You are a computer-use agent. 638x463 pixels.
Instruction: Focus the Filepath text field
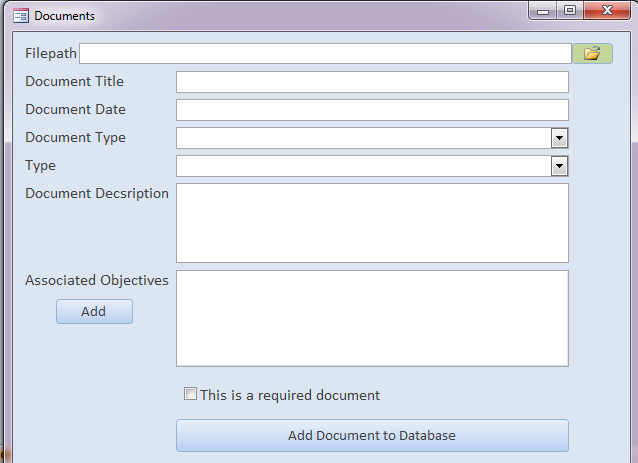325,53
